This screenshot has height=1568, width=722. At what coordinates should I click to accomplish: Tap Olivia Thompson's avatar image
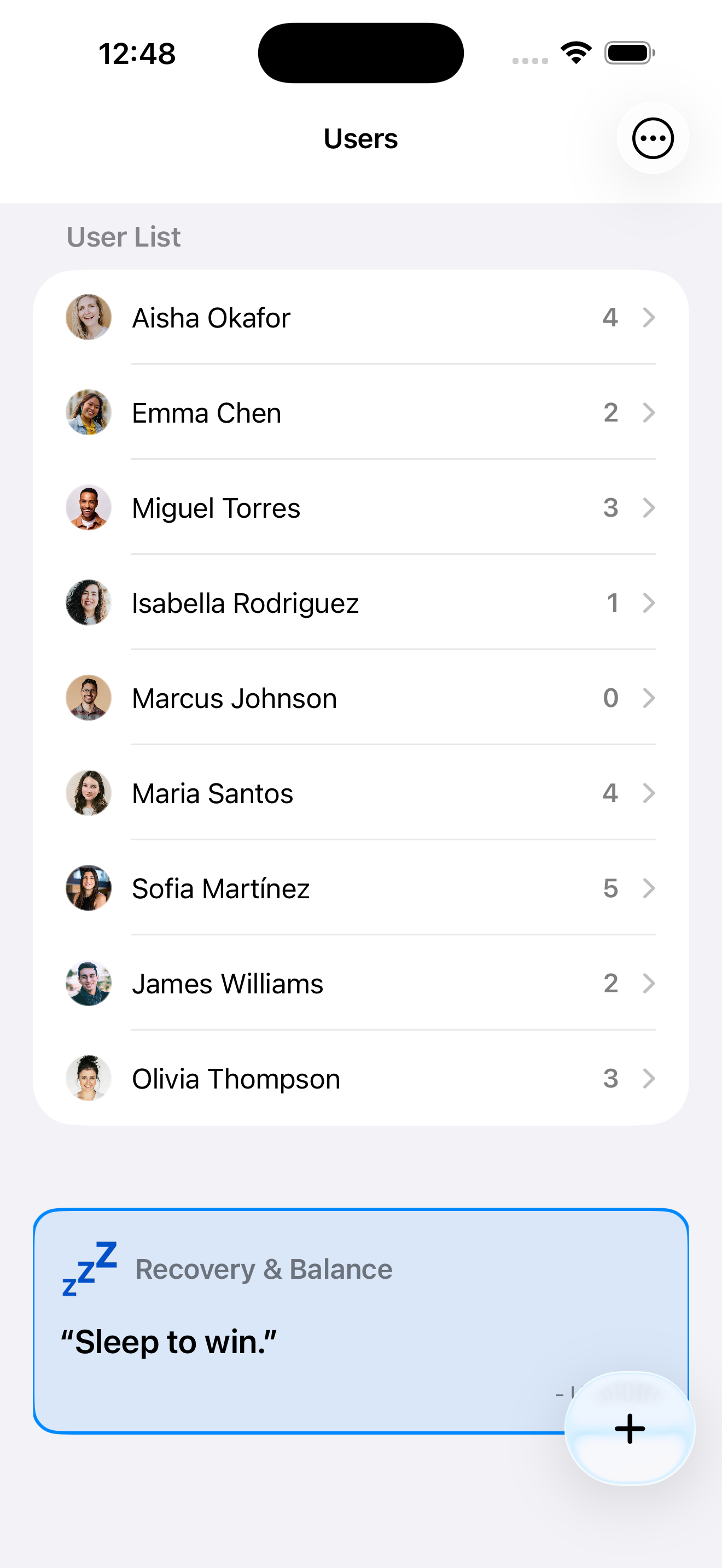pos(89,1078)
